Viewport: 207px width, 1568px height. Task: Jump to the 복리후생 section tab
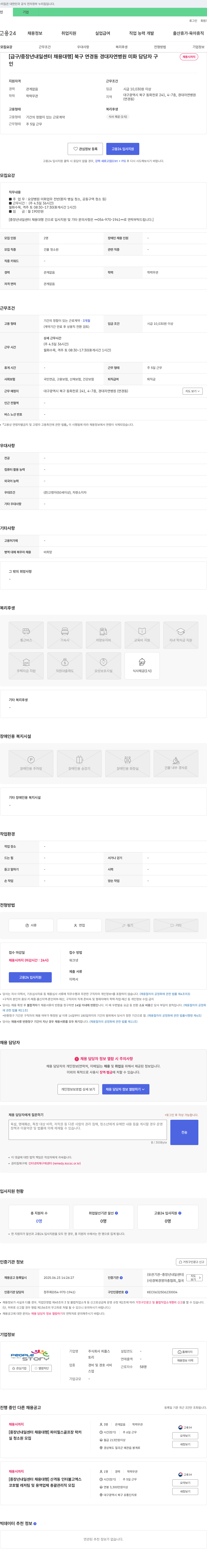tap(121, 47)
